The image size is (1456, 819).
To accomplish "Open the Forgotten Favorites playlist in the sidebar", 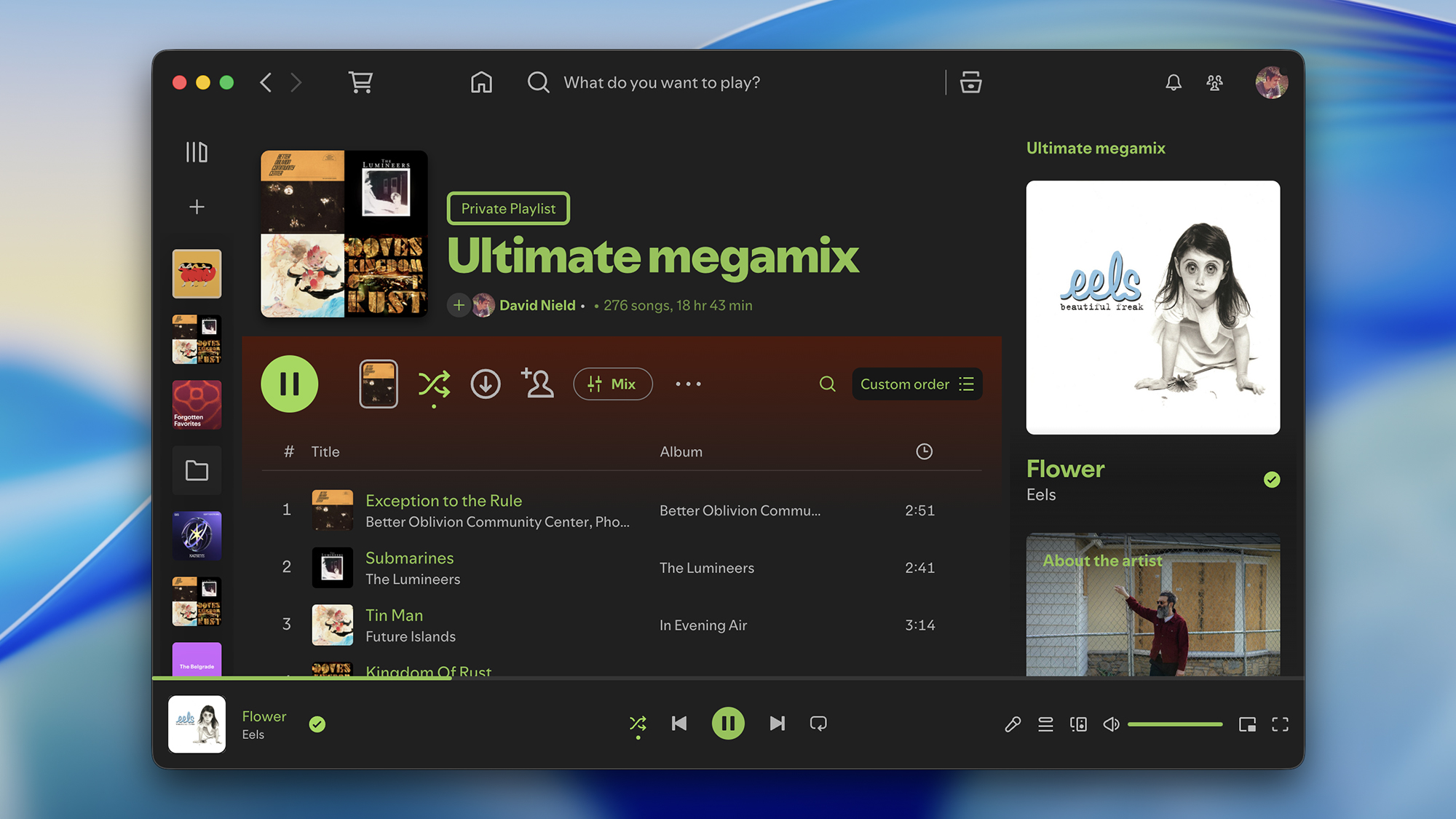I will (x=197, y=405).
